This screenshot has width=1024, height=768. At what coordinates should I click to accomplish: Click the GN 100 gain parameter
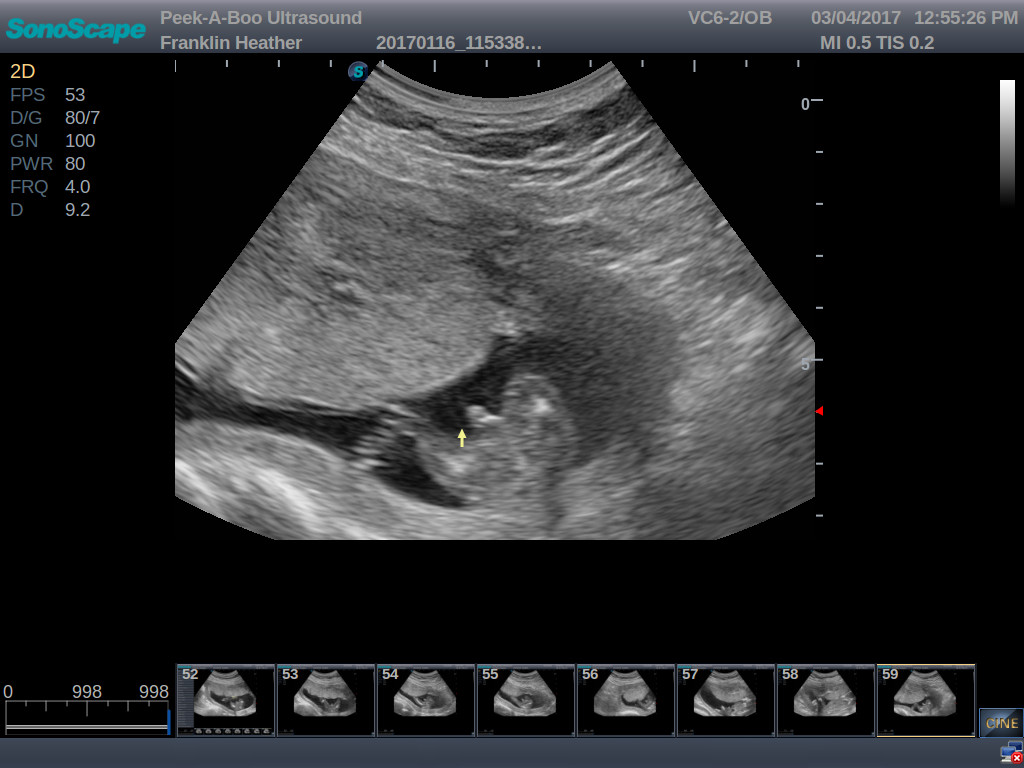pyautogui.click(x=52, y=141)
